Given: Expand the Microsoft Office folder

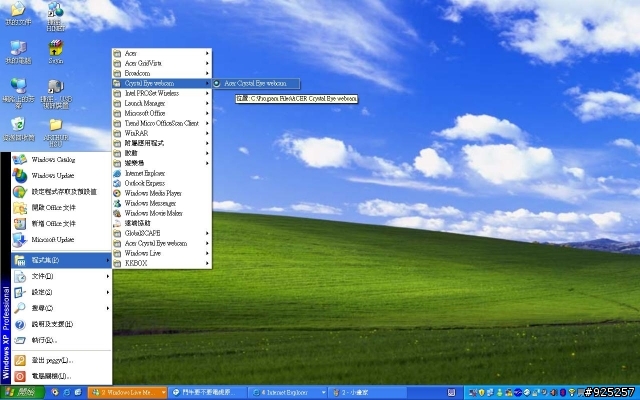Looking at the screenshot, I should click(162, 113).
